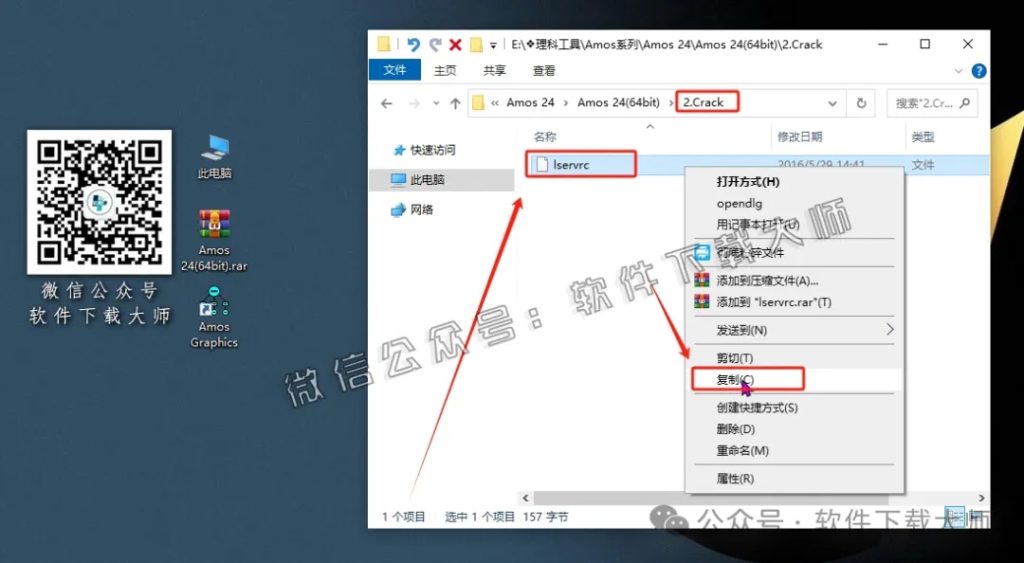Click the red delete X icon
1024x563 pixels.
point(456,44)
